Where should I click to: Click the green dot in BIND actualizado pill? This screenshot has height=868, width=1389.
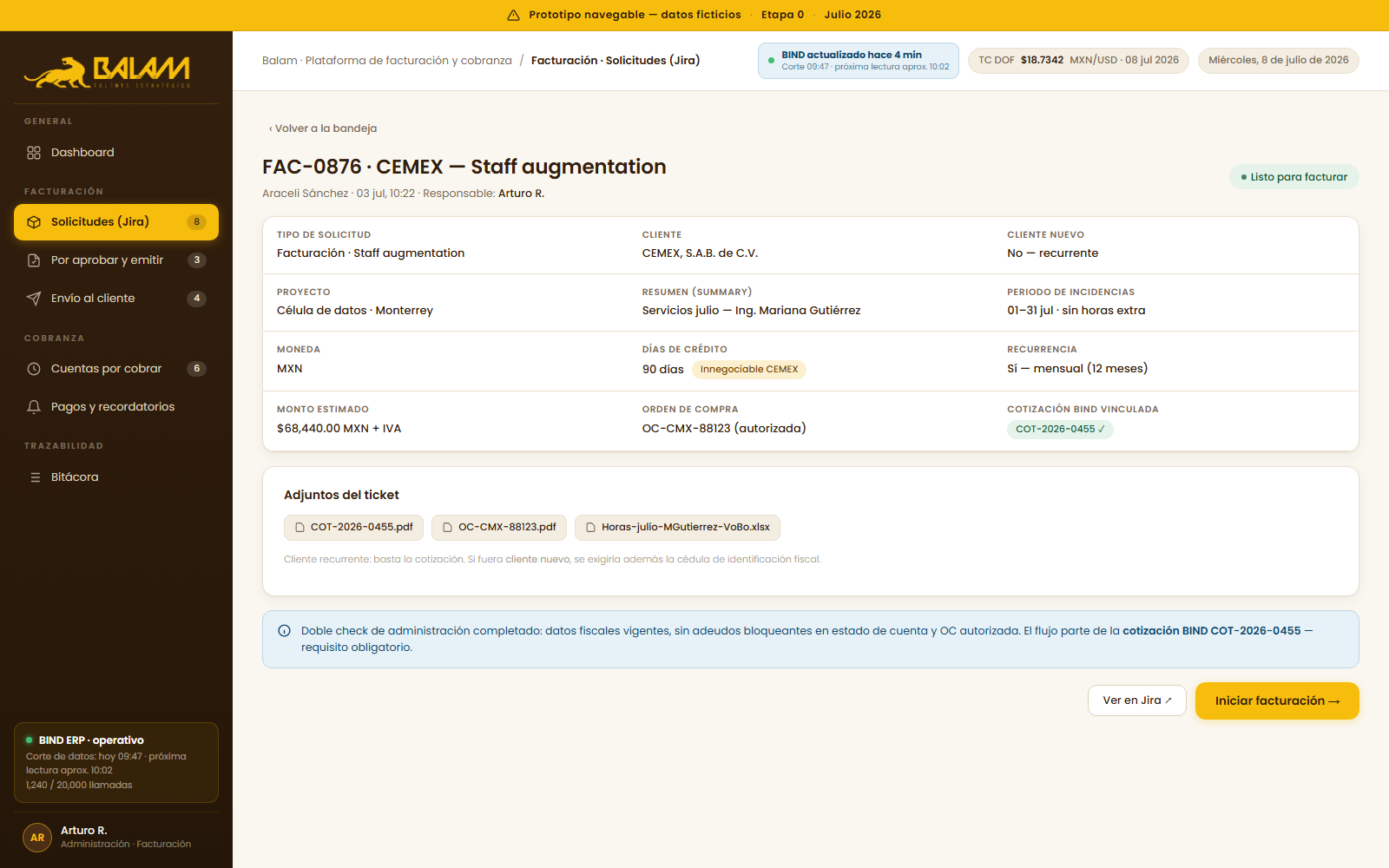(771, 61)
